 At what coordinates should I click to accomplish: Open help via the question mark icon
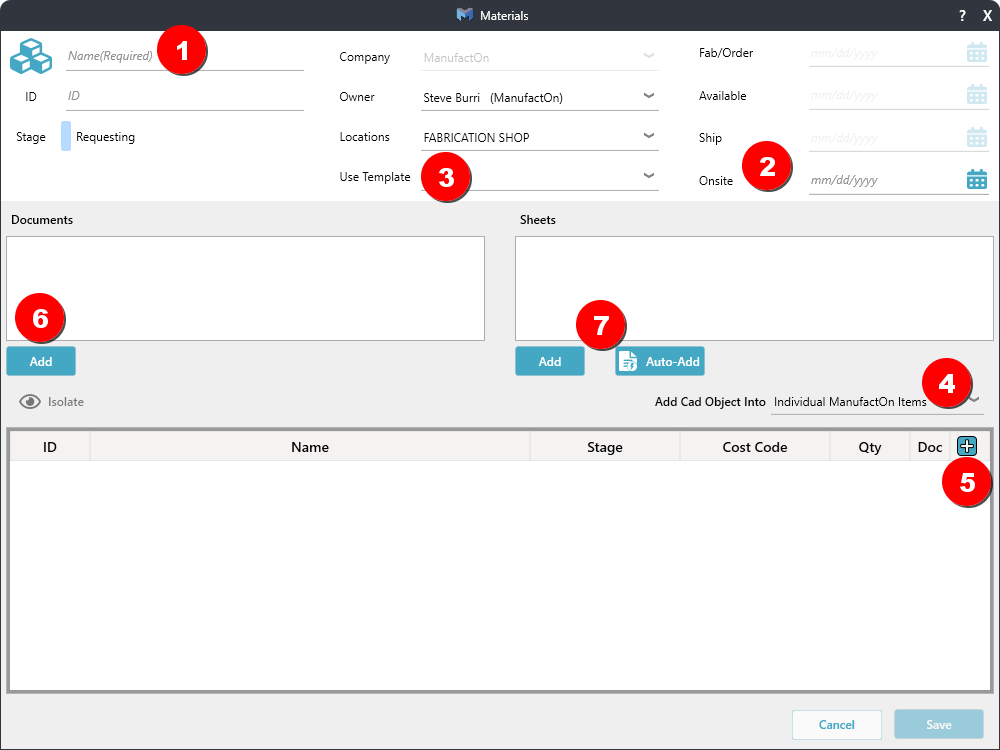[x=962, y=16]
